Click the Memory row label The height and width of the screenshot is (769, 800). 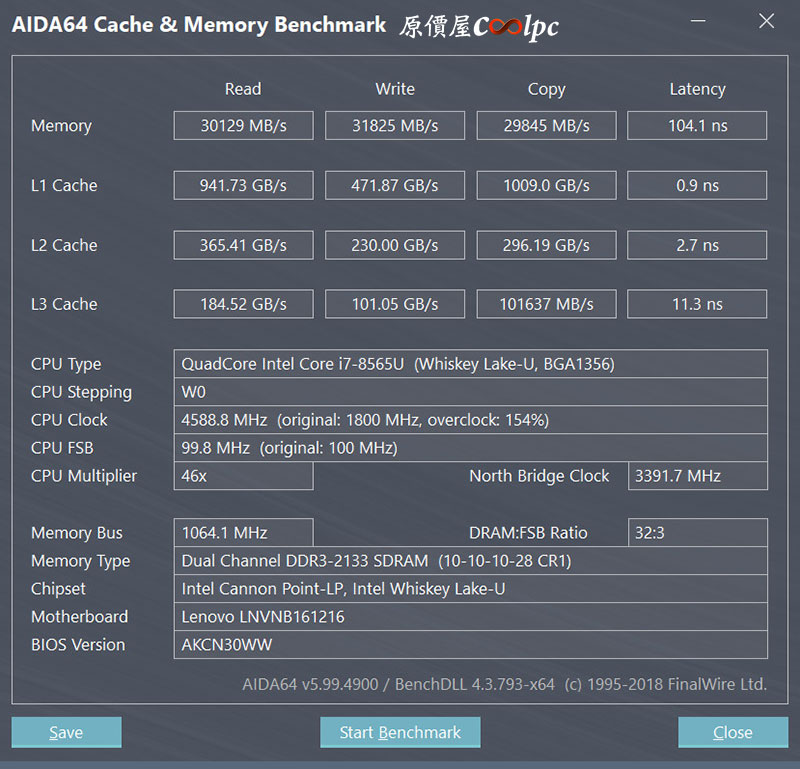tap(61, 126)
